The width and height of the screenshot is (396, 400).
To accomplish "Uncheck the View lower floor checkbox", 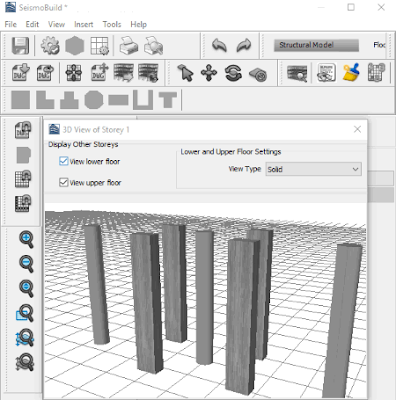I will (x=63, y=161).
